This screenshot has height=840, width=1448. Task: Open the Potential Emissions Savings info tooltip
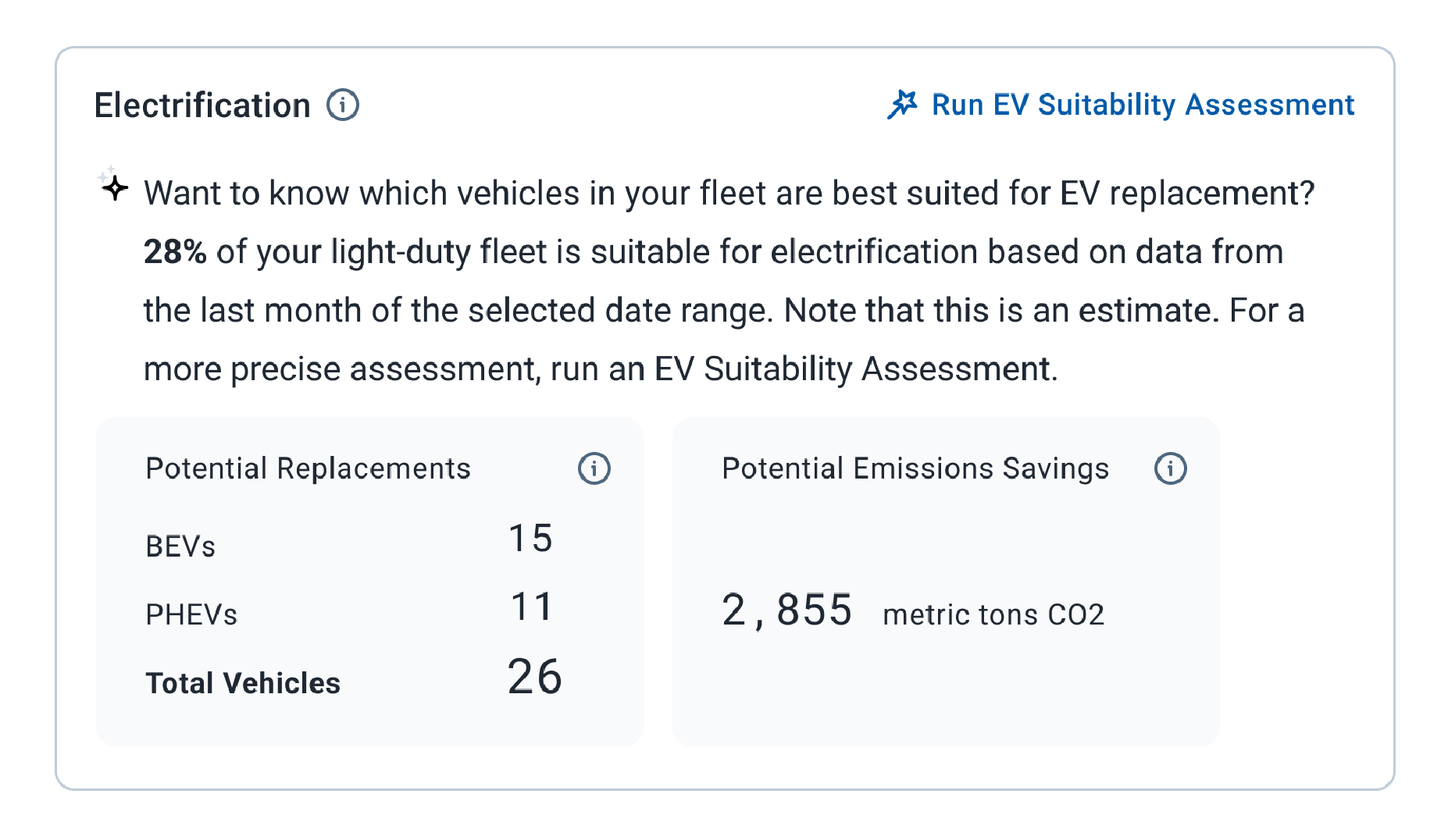point(1171,468)
